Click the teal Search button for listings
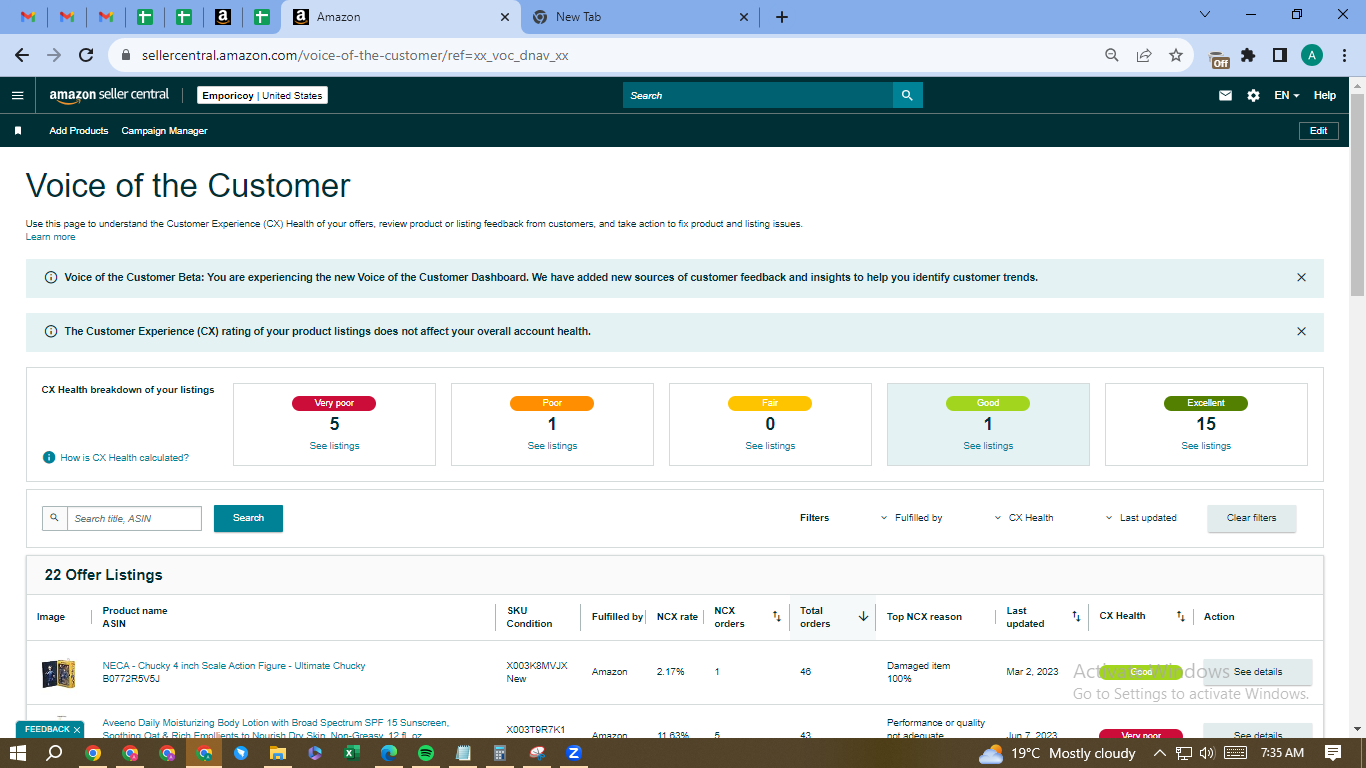The height and width of the screenshot is (768, 1366). click(248, 518)
